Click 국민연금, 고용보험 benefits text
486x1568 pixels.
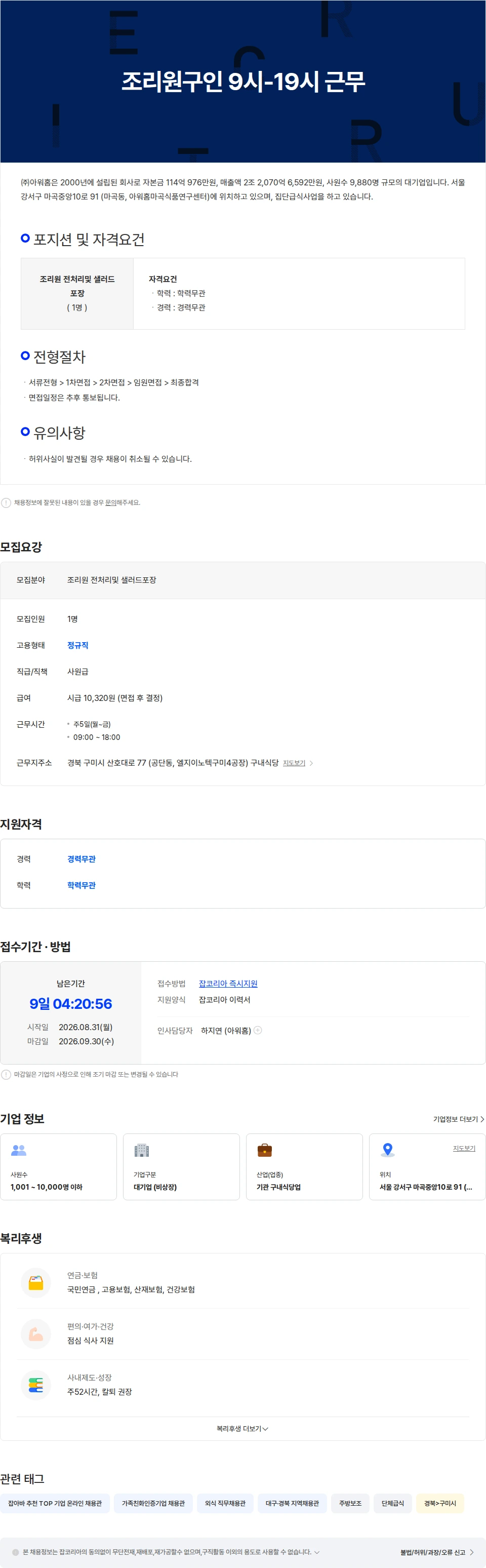pos(131,1289)
